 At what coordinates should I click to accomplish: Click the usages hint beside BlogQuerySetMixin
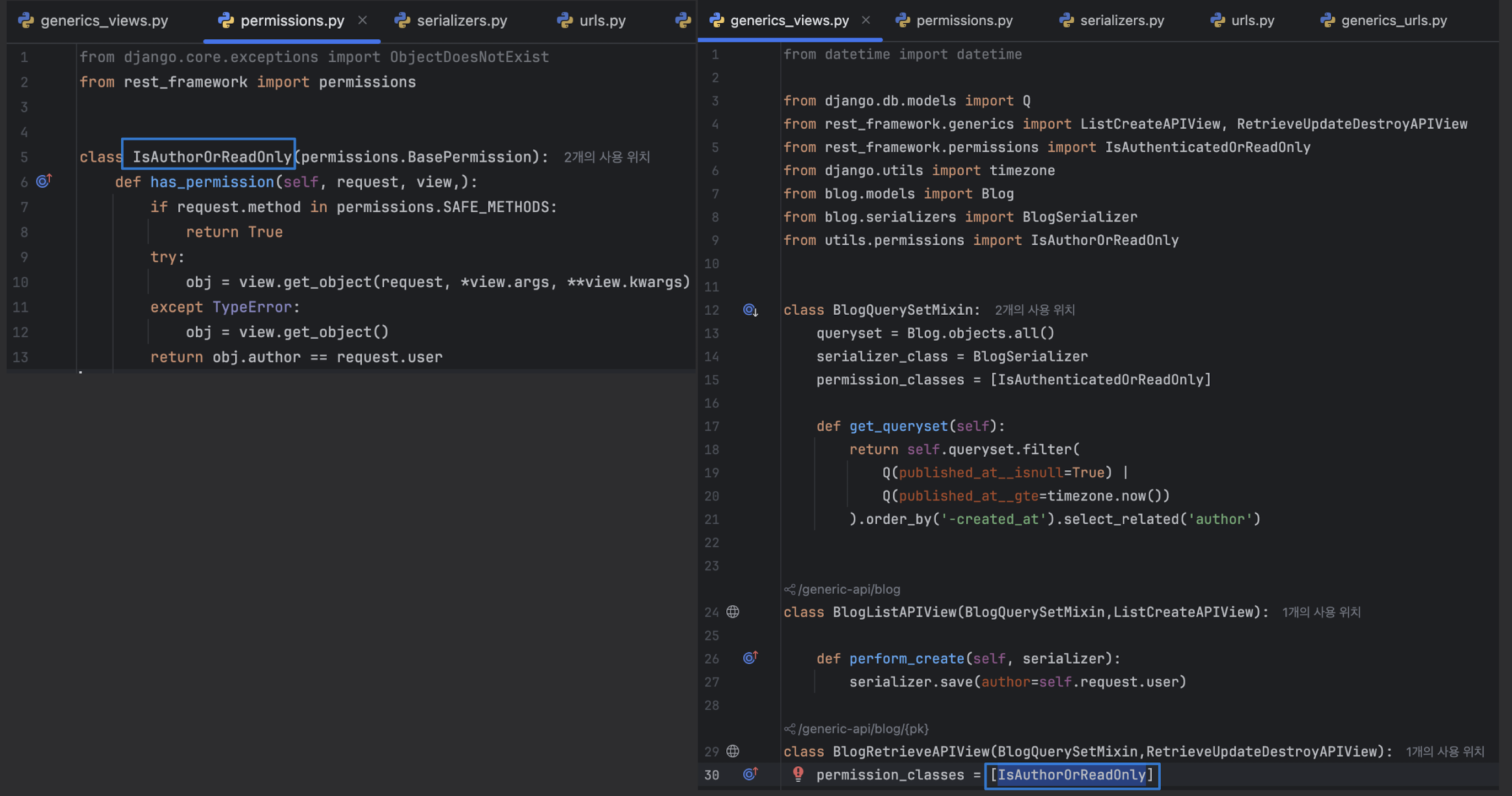tap(1034, 310)
